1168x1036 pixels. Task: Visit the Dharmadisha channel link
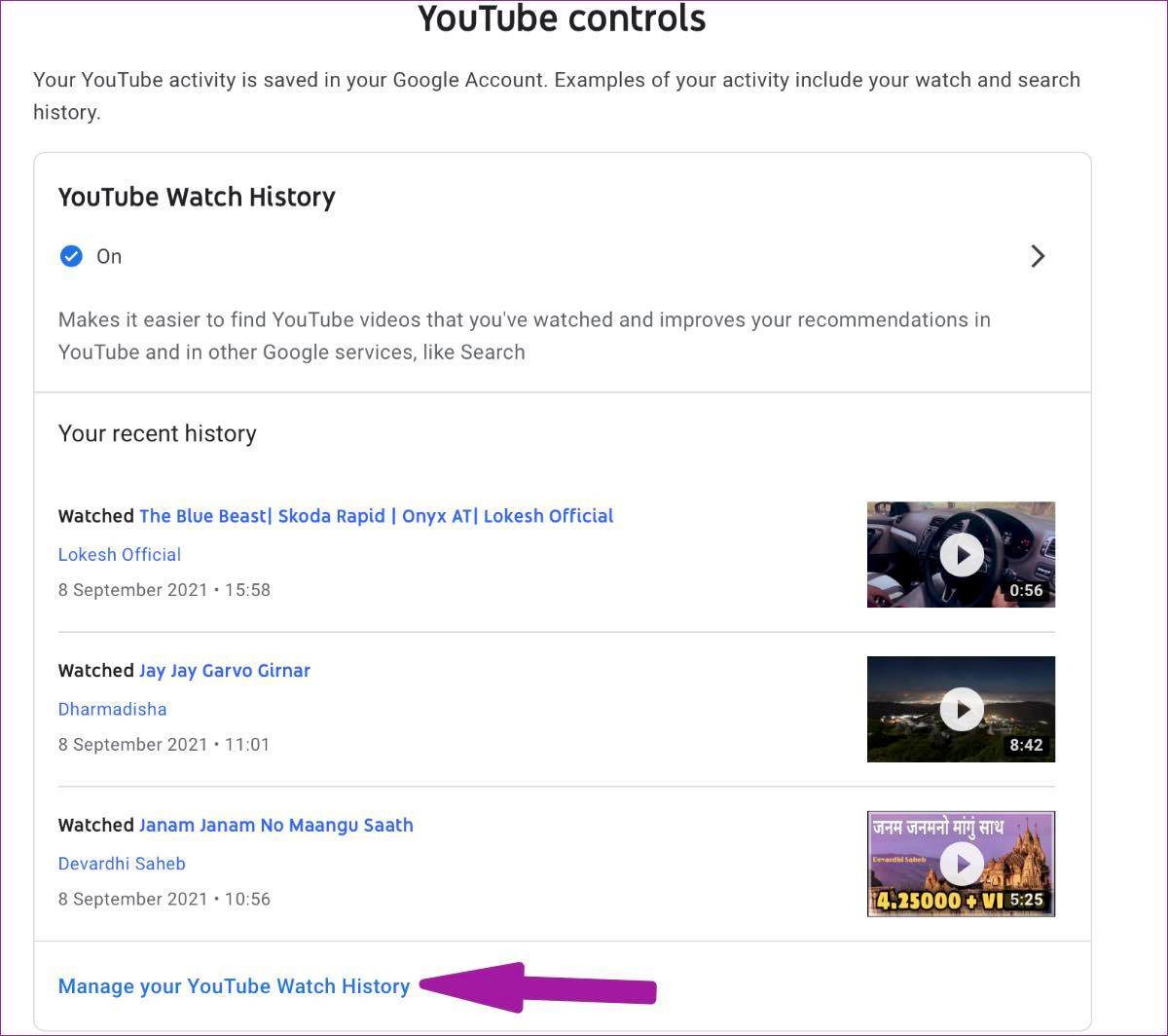[113, 709]
